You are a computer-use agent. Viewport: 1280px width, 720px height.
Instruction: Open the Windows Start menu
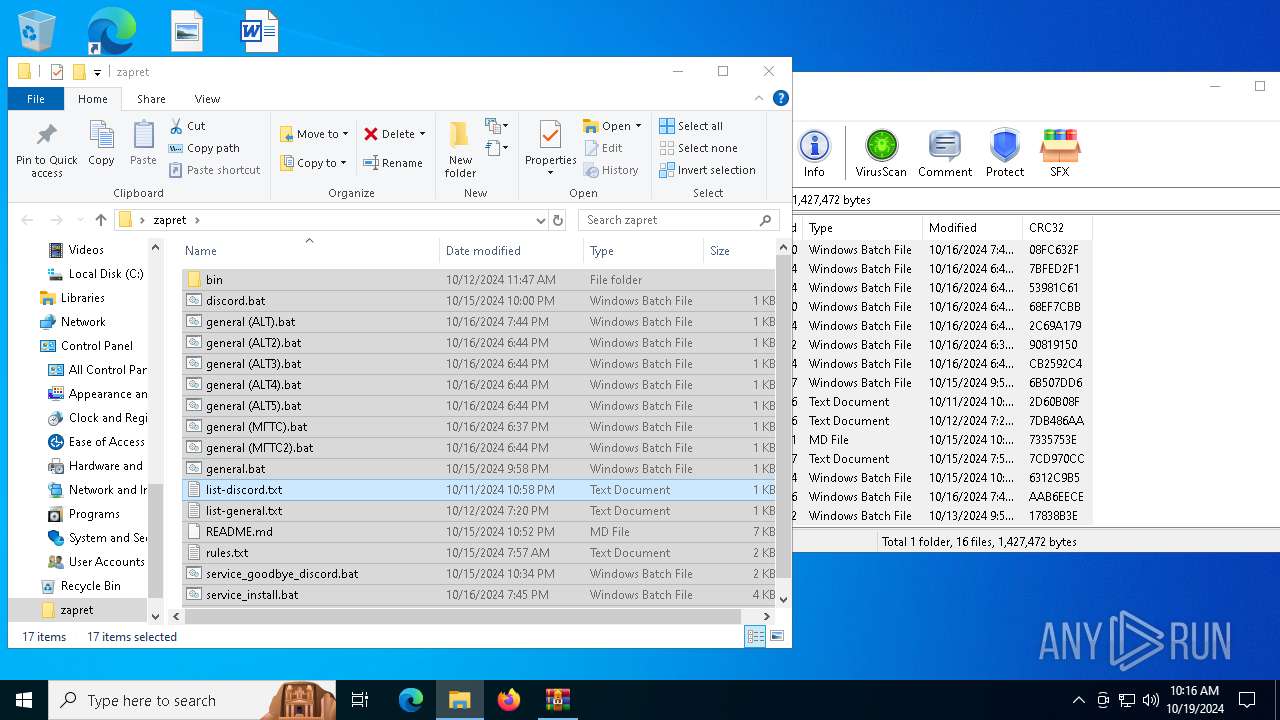(x=24, y=700)
